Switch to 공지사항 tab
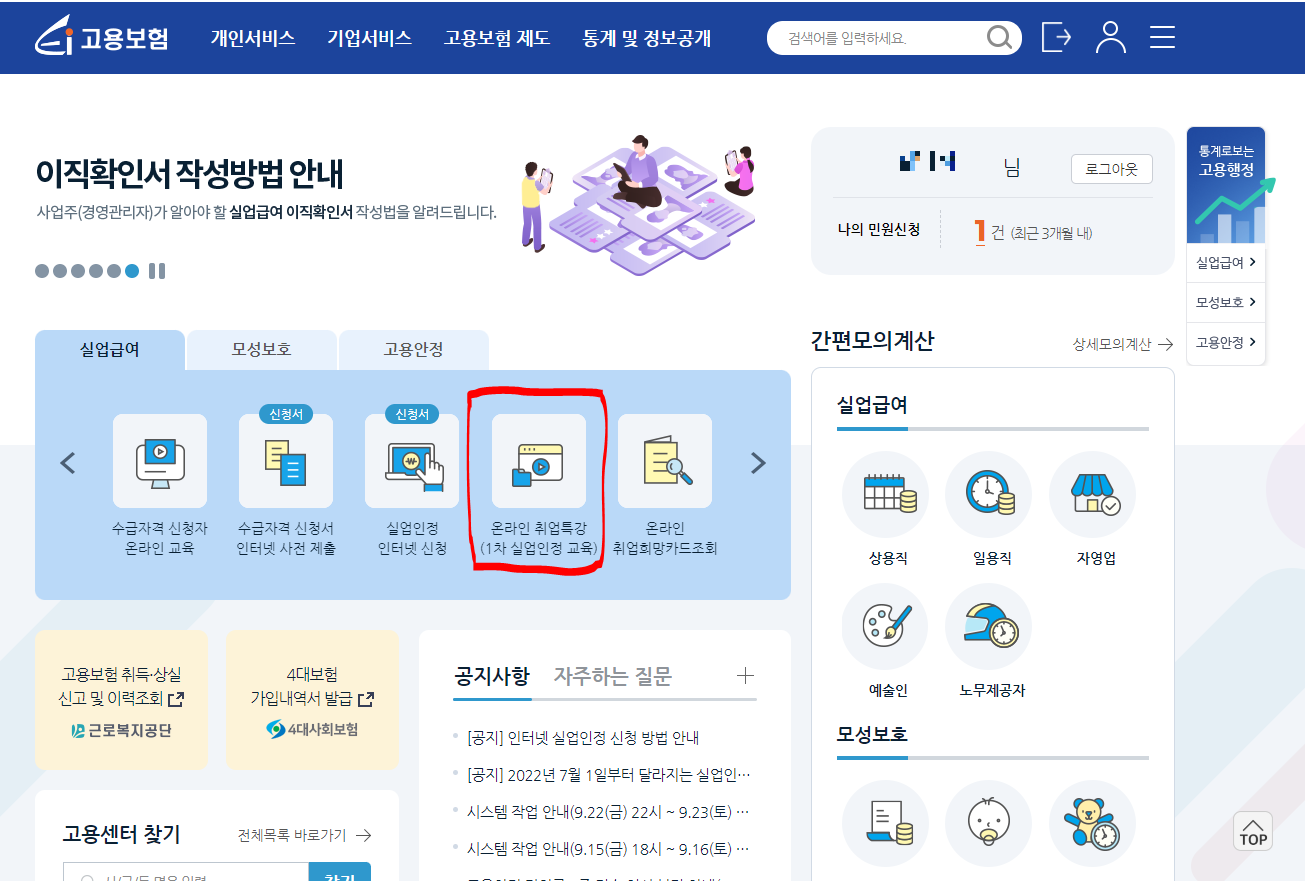 (492, 676)
